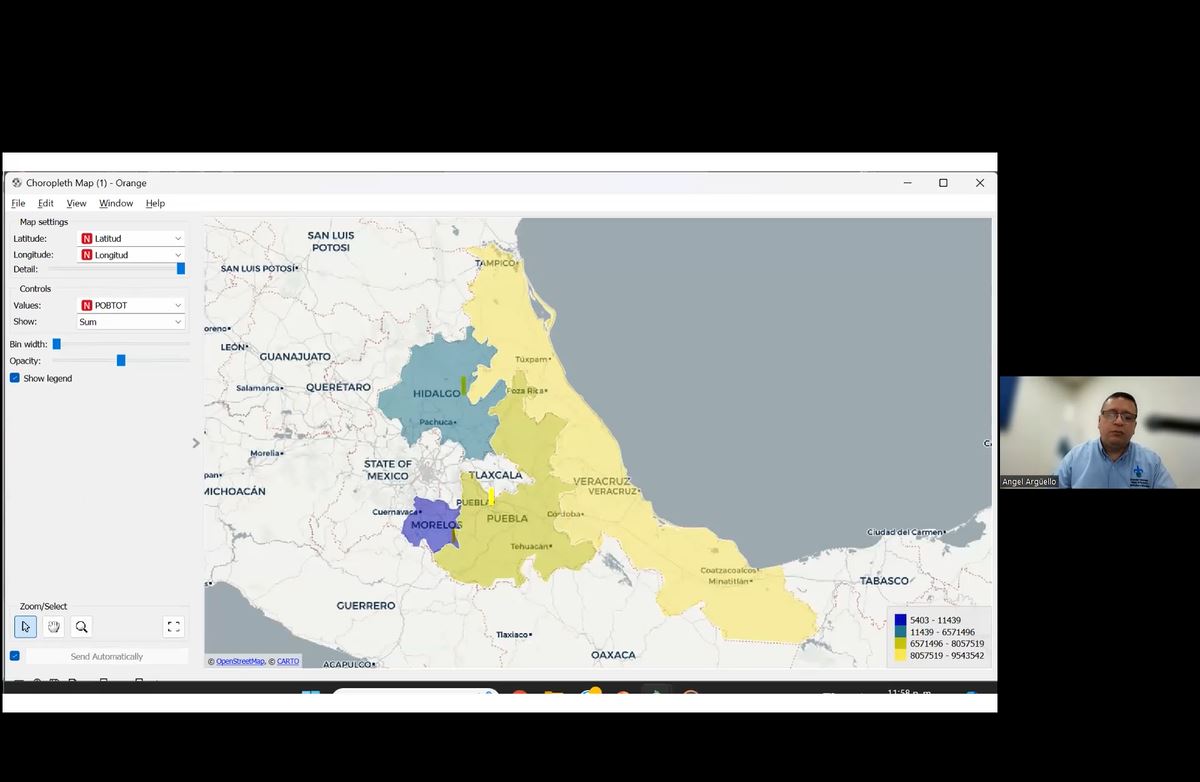Open the Longitude attribute dropdown

131,255
